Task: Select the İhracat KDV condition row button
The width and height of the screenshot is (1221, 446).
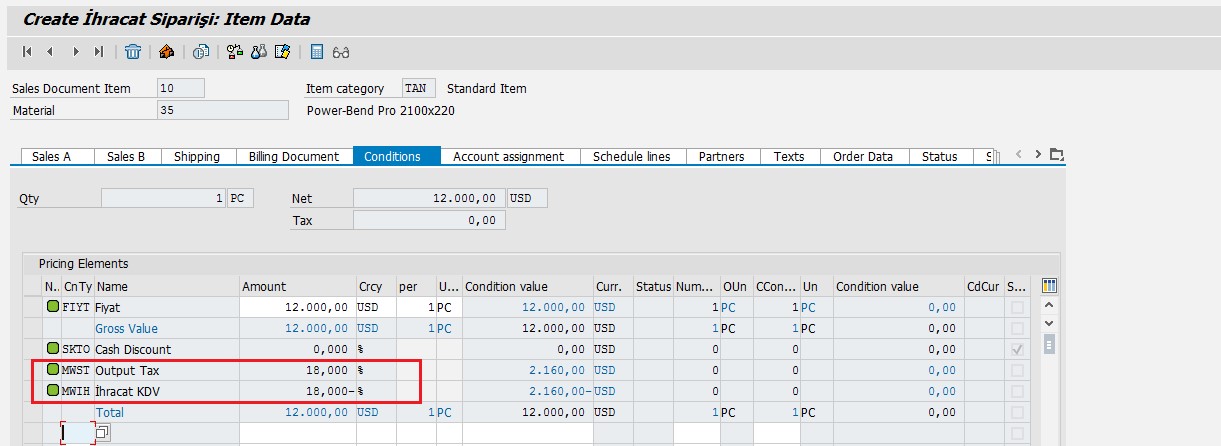Action: [52, 391]
